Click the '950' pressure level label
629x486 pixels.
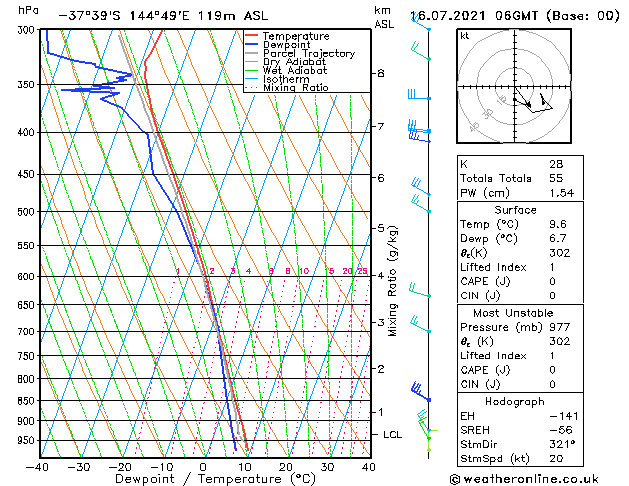pyautogui.click(x=28, y=441)
